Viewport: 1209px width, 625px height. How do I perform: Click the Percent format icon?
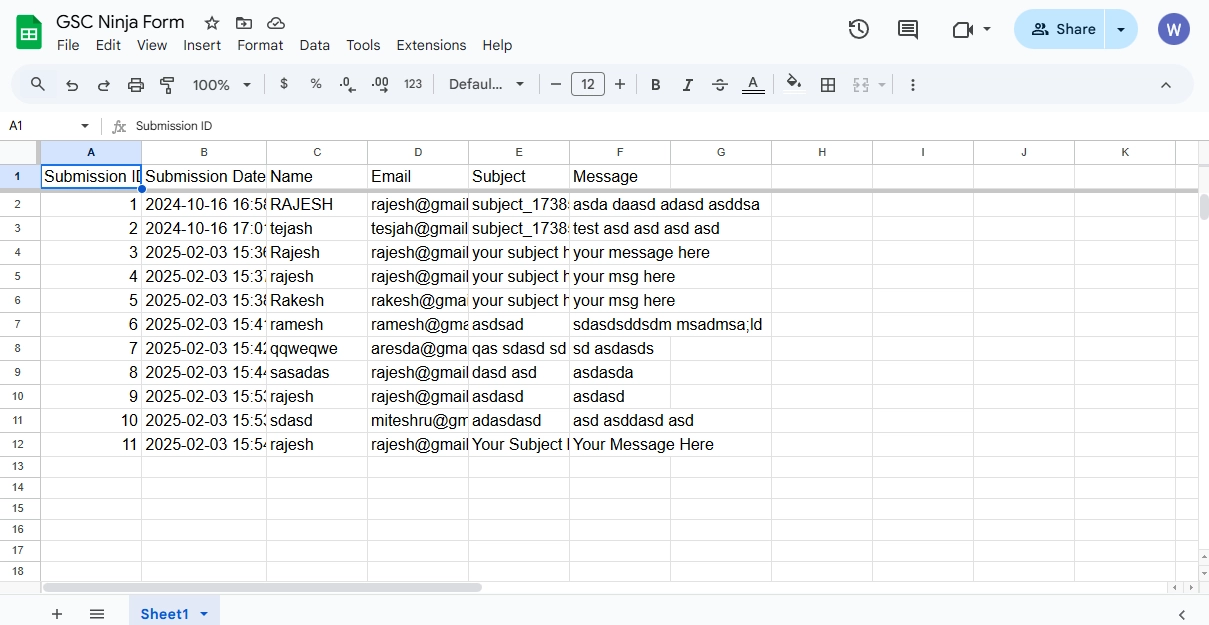point(315,84)
